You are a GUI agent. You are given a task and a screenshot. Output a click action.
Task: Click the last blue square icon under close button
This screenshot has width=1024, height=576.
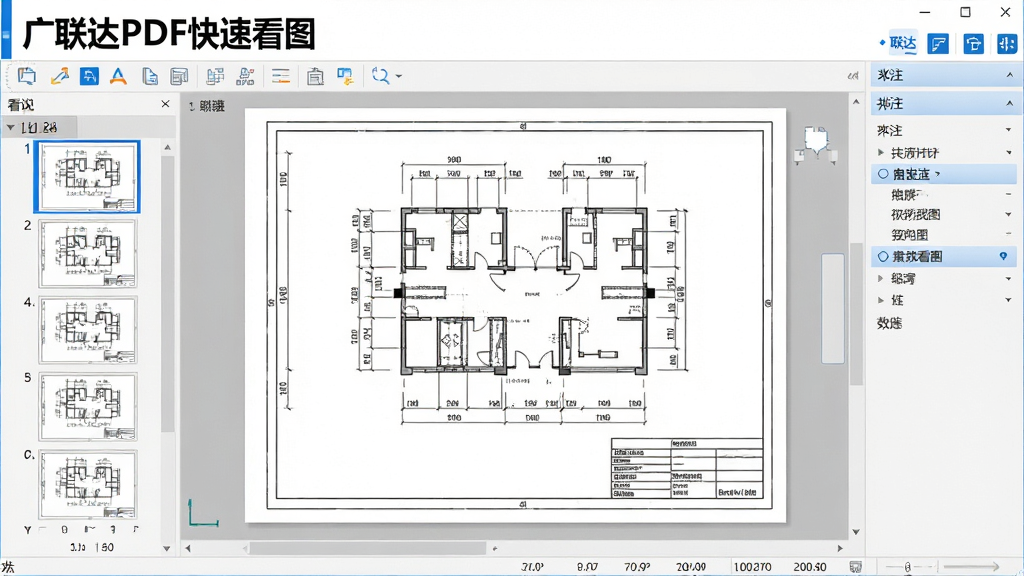(1007, 44)
